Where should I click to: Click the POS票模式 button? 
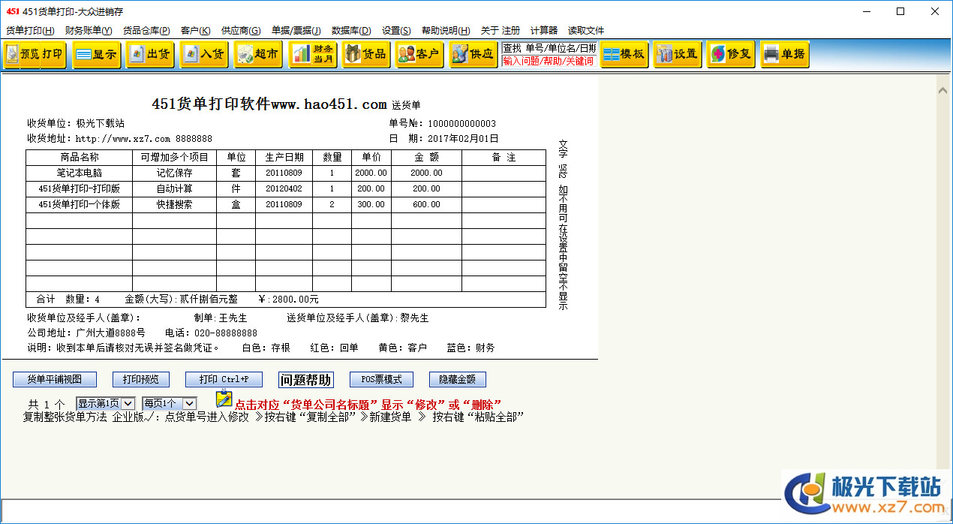382,379
